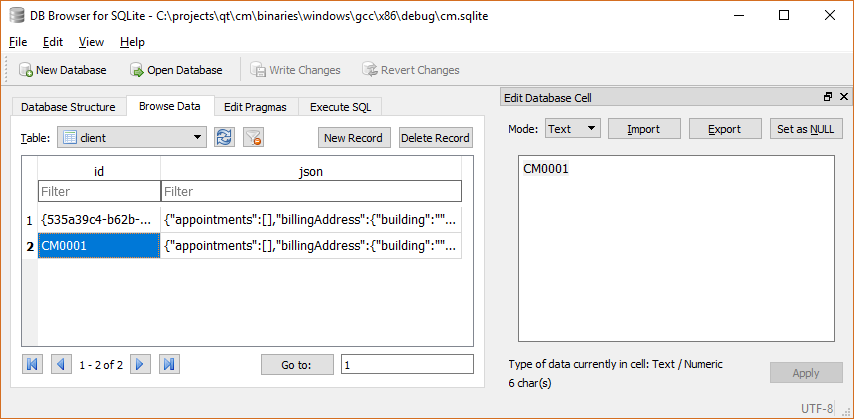Open the File menu

click(x=18, y=42)
